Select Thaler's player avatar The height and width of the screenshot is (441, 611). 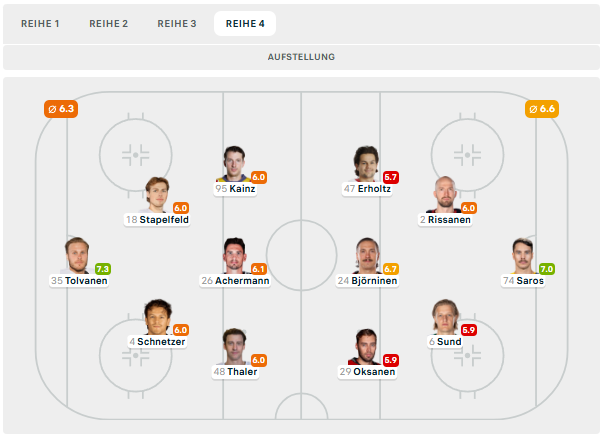[x=235, y=346]
